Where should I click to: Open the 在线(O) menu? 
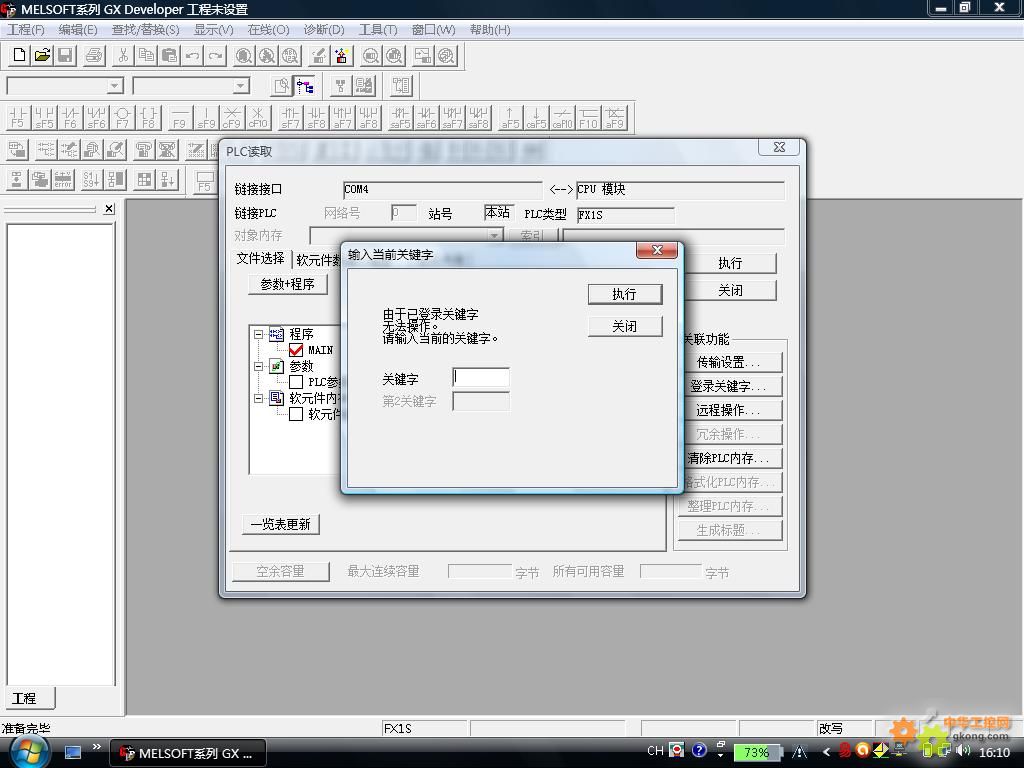pos(268,29)
